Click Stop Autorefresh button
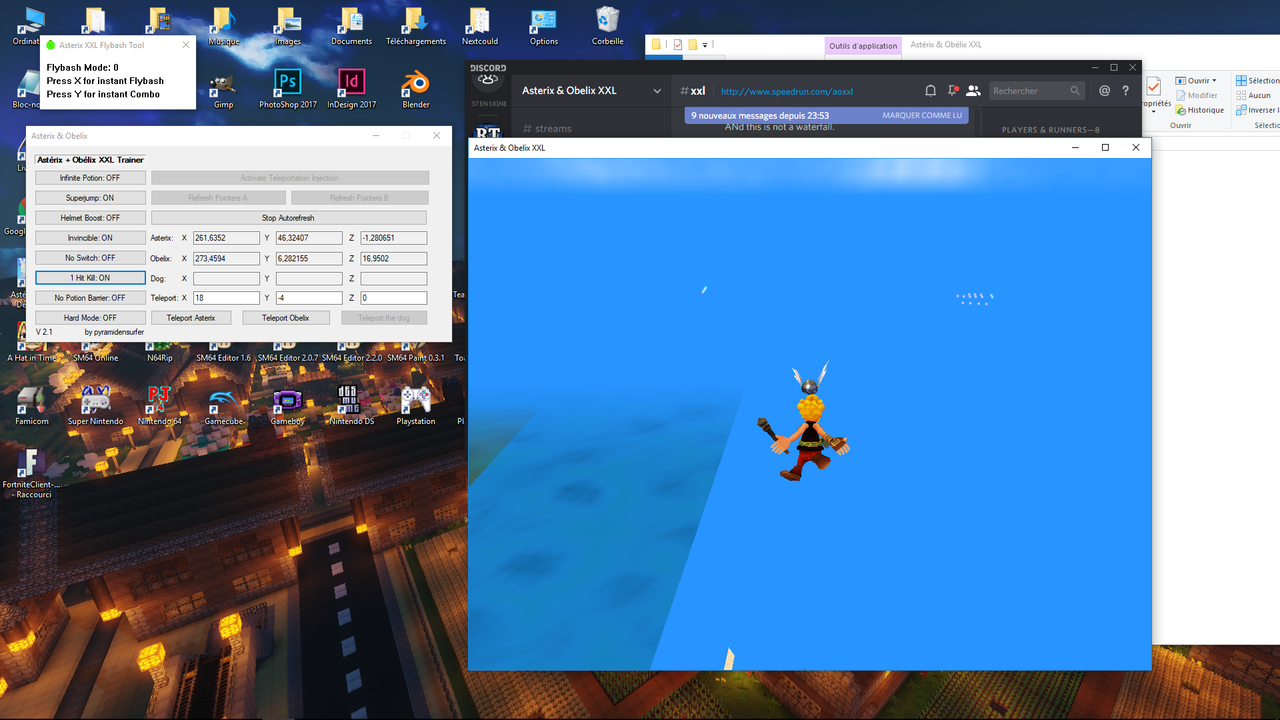Screen dimensions: 1280x720 tap(288, 218)
